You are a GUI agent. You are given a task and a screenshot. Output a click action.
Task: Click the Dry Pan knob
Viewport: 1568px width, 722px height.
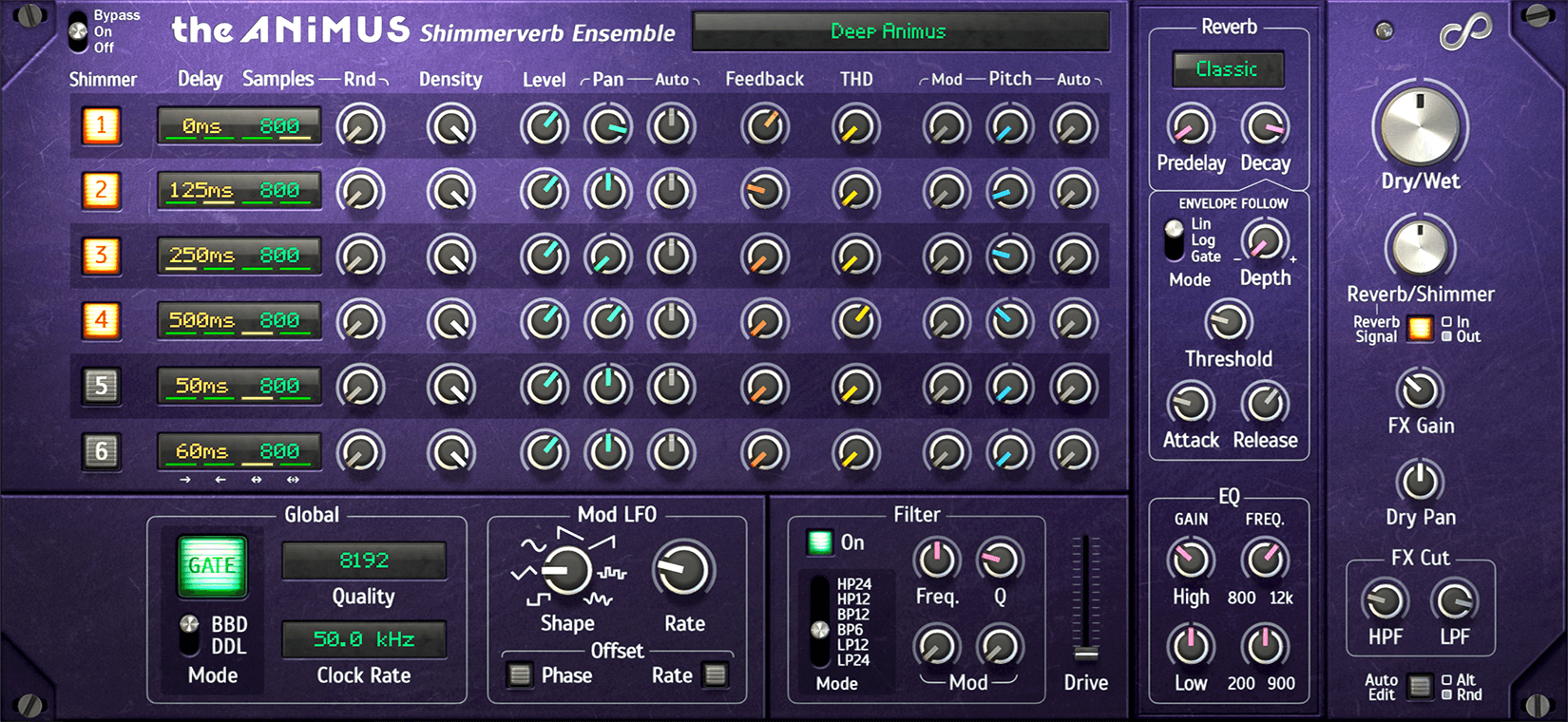[x=1420, y=481]
